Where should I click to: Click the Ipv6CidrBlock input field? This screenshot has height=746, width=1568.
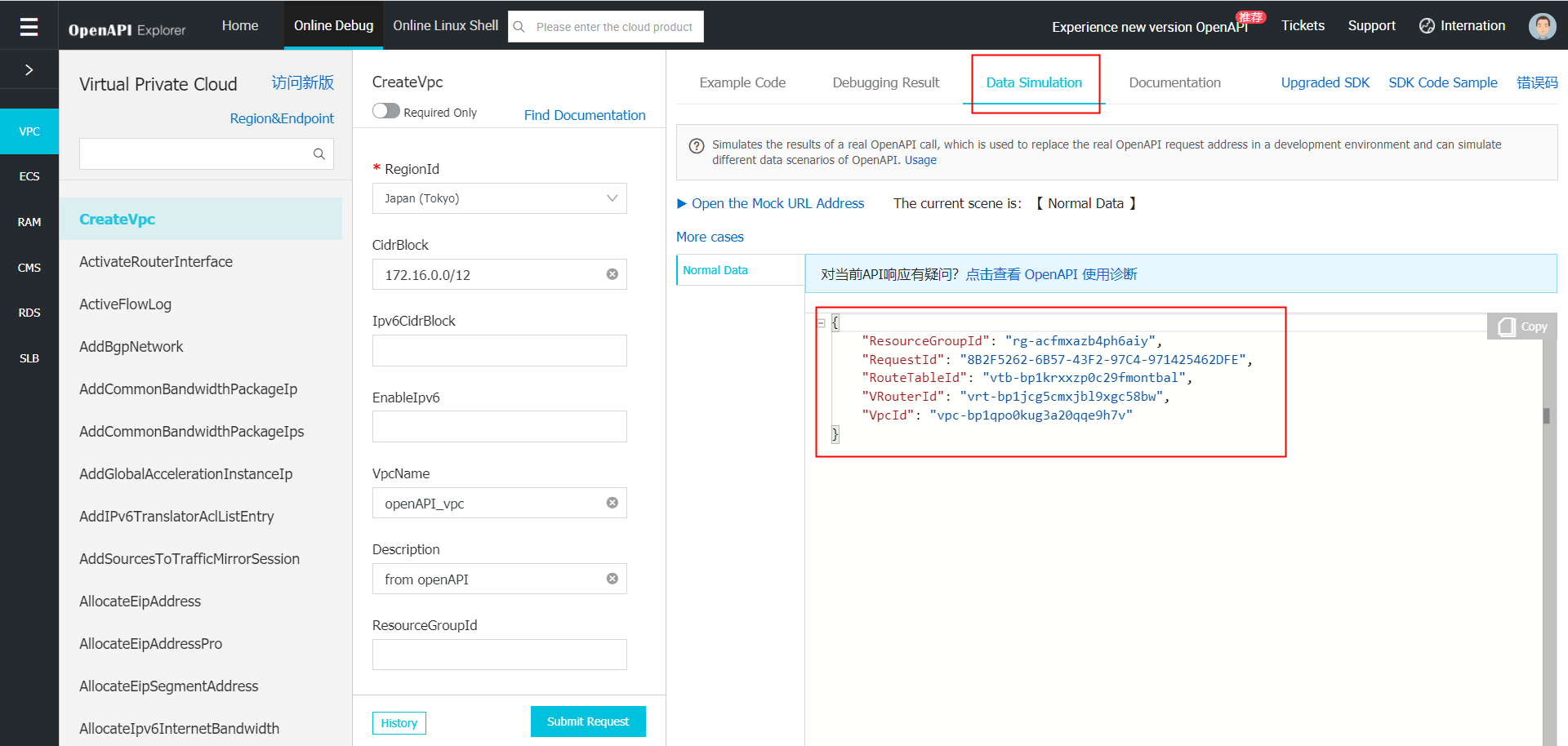click(x=499, y=350)
